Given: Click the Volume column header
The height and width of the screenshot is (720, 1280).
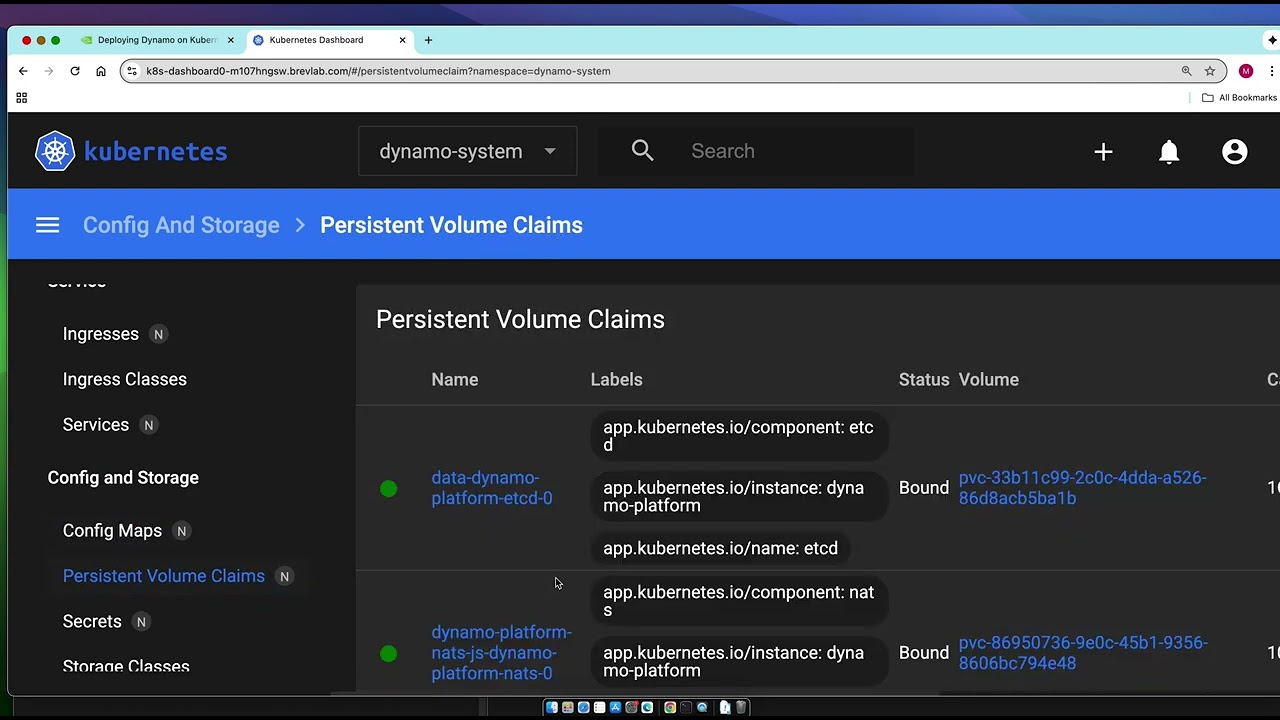Looking at the screenshot, I should coord(988,380).
